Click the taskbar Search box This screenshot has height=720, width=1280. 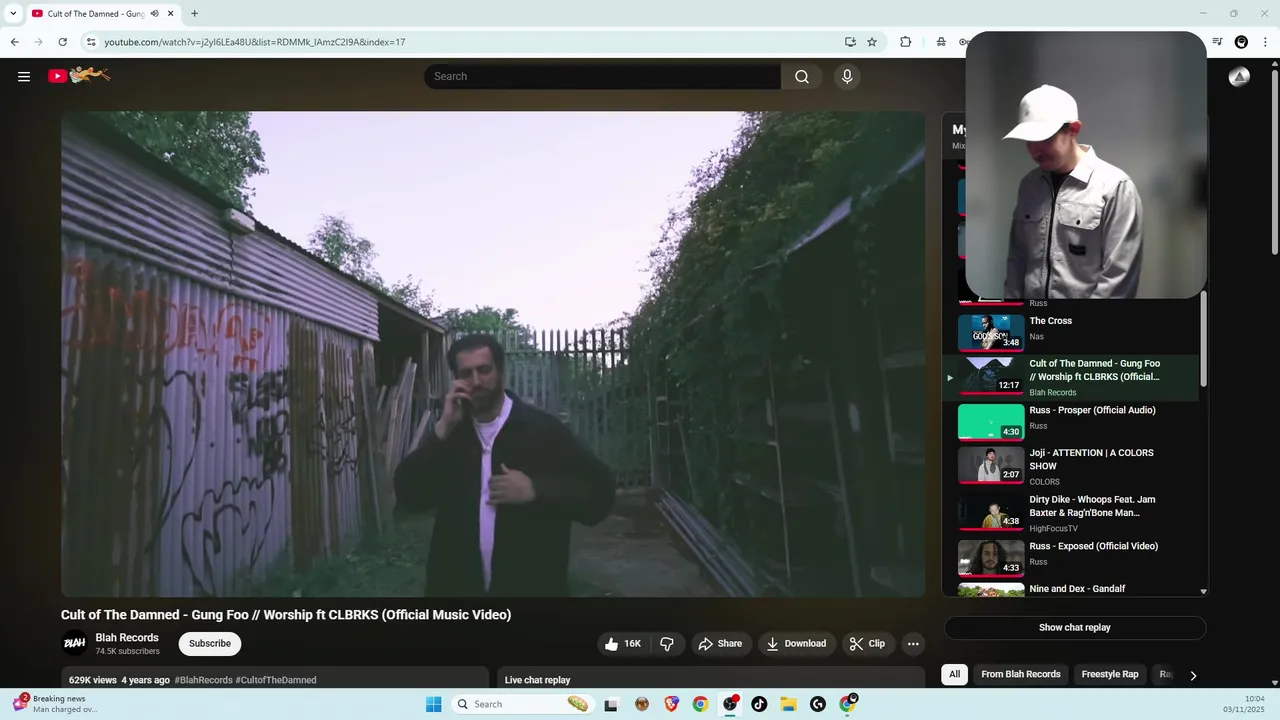(523, 704)
